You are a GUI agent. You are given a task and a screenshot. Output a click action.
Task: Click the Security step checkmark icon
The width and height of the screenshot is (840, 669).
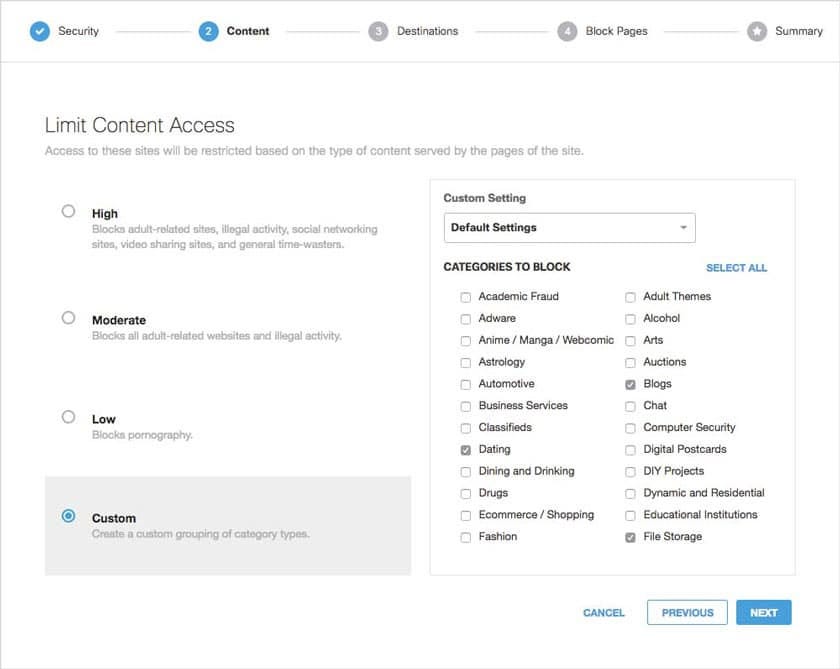[40, 31]
